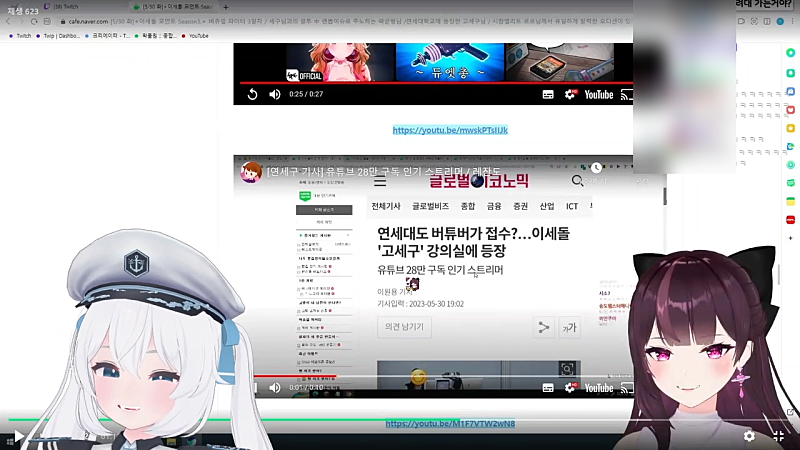Toggle subtitles on the first embedded video
Viewport: 800px width, 450px height.
548,94
